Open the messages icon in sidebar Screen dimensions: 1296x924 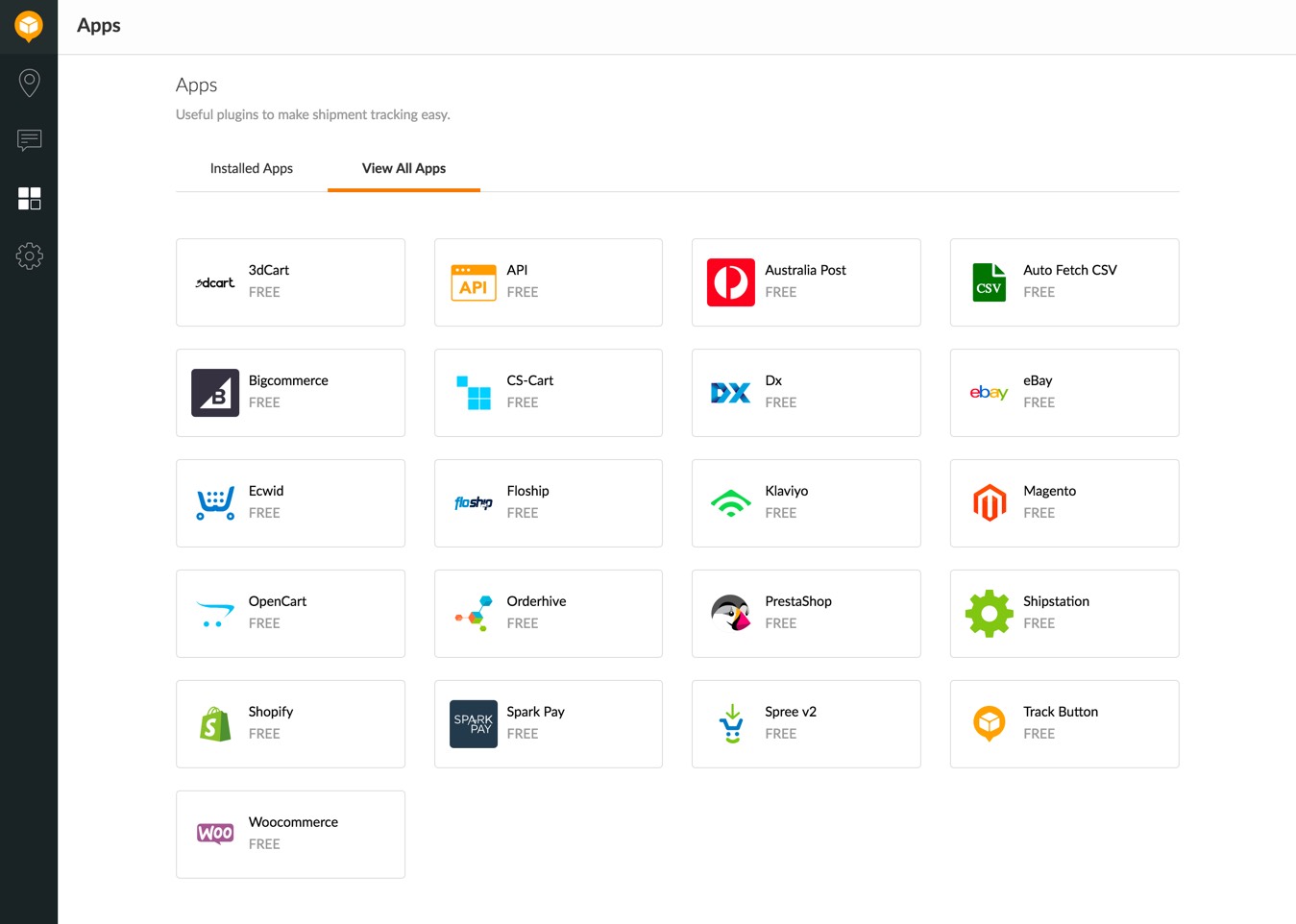click(29, 140)
